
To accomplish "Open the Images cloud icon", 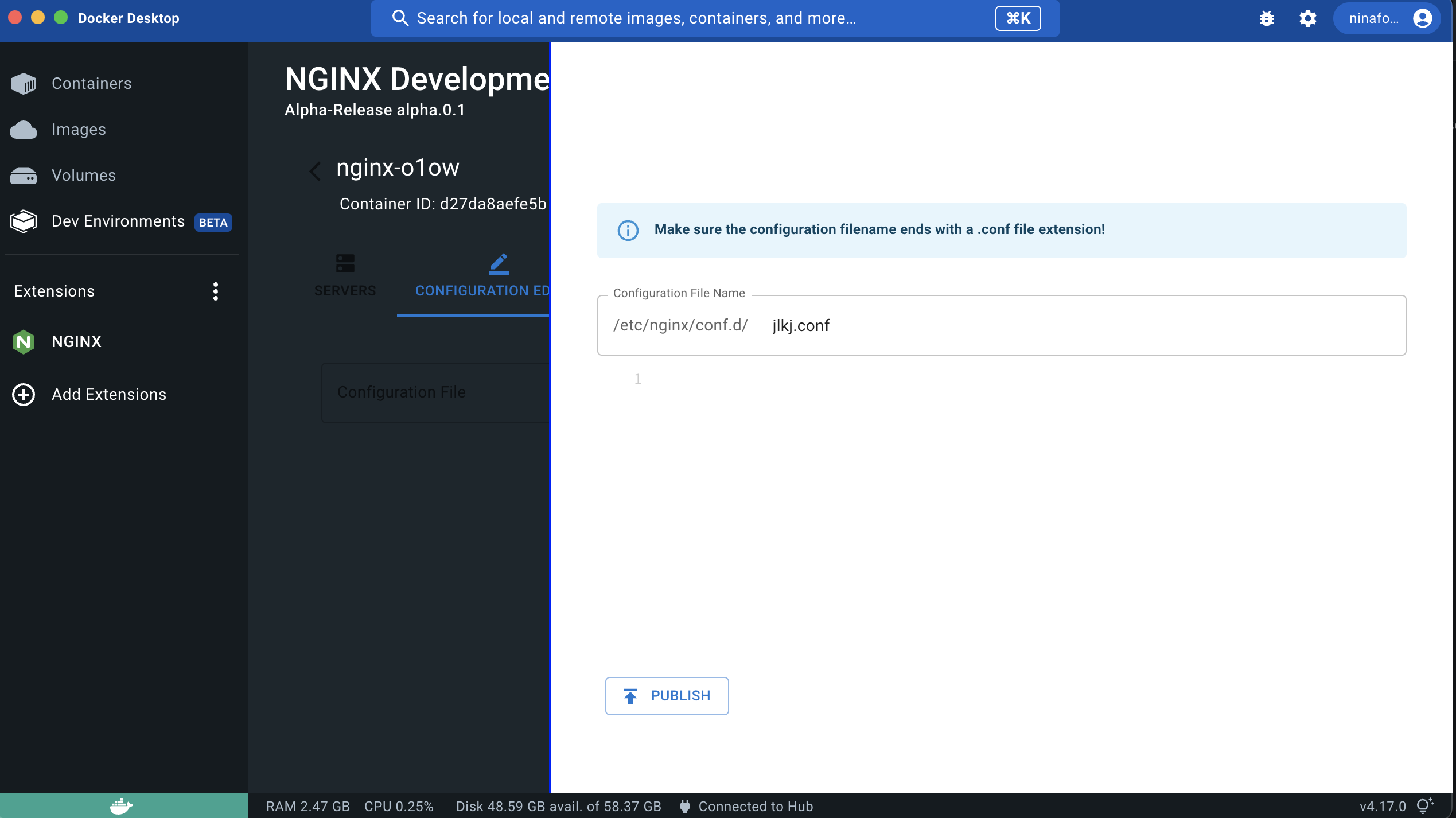I will pyautogui.click(x=24, y=130).
